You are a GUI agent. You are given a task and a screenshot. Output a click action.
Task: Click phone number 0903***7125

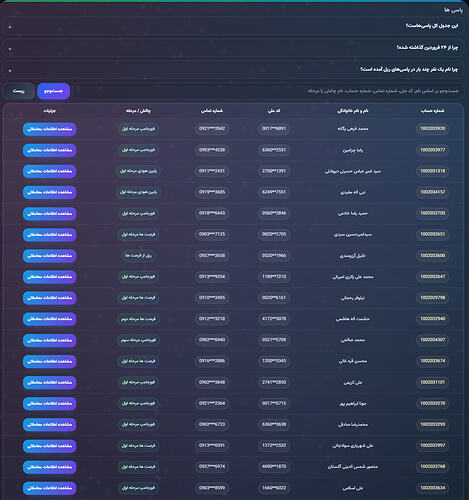point(212,234)
